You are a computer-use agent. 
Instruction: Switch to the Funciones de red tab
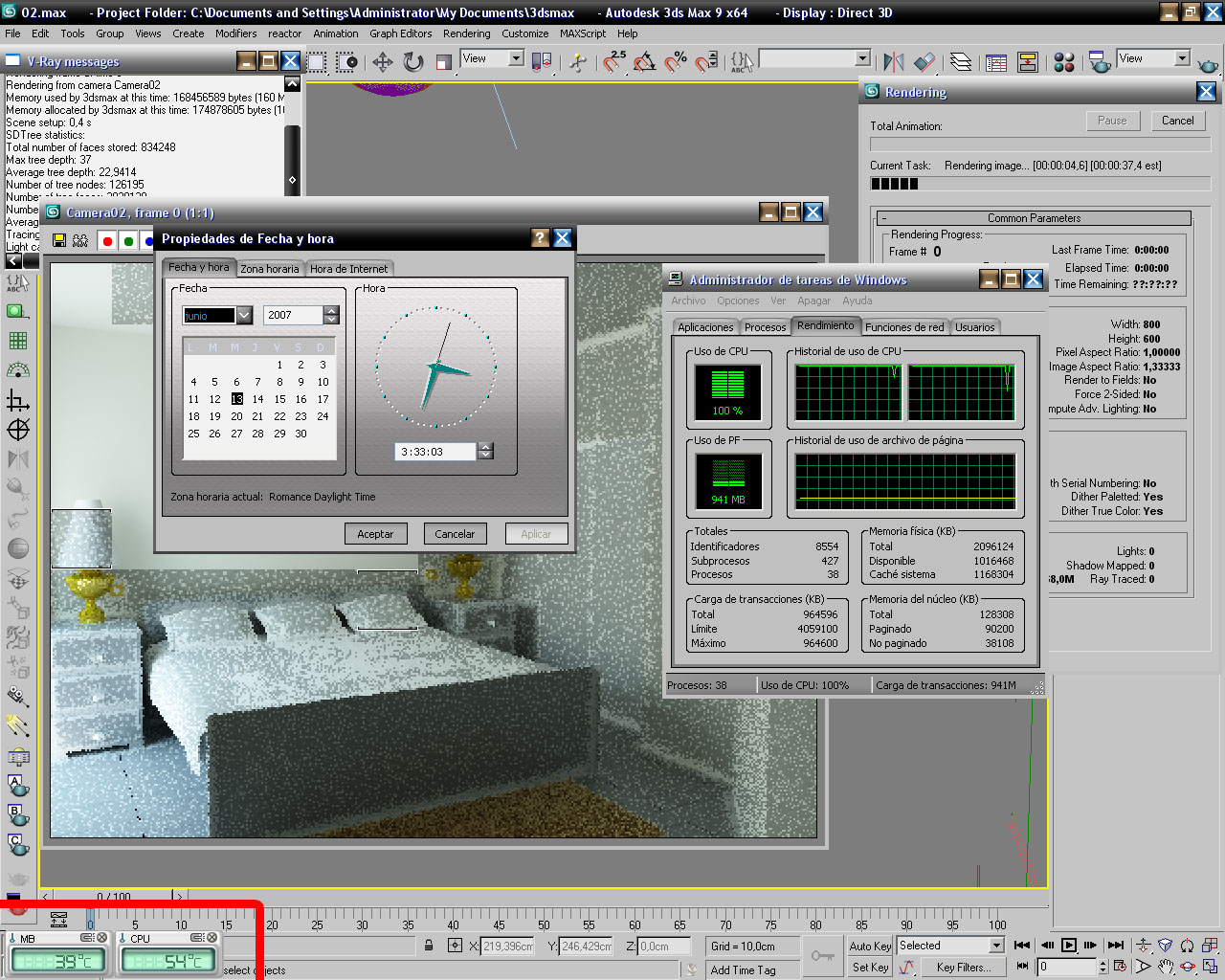tap(904, 327)
